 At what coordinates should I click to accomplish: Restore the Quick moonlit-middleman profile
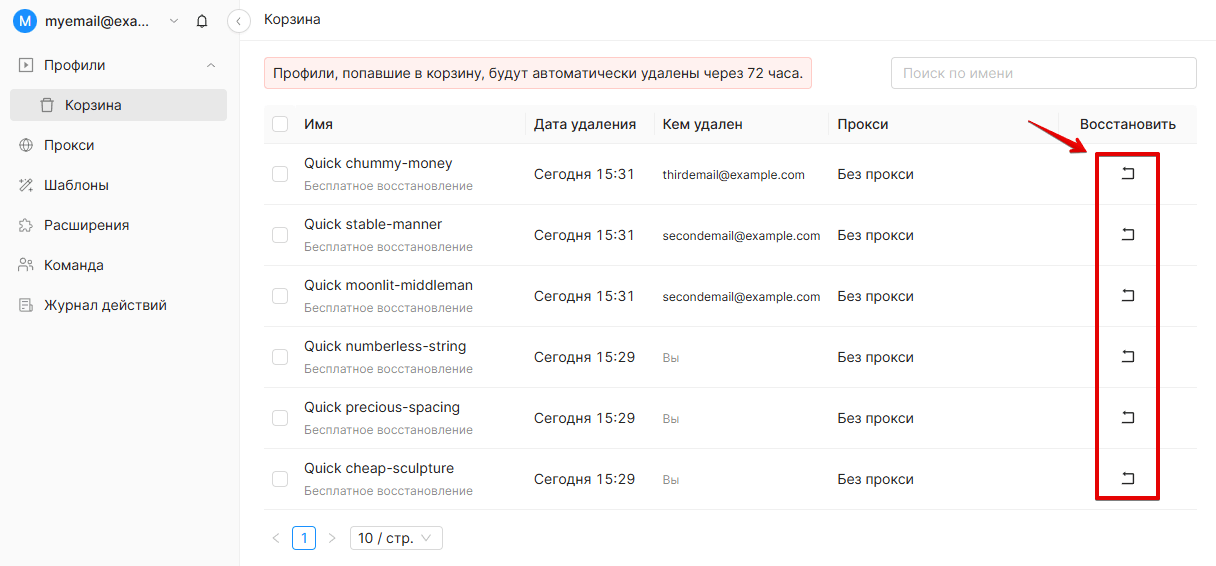point(1127,296)
